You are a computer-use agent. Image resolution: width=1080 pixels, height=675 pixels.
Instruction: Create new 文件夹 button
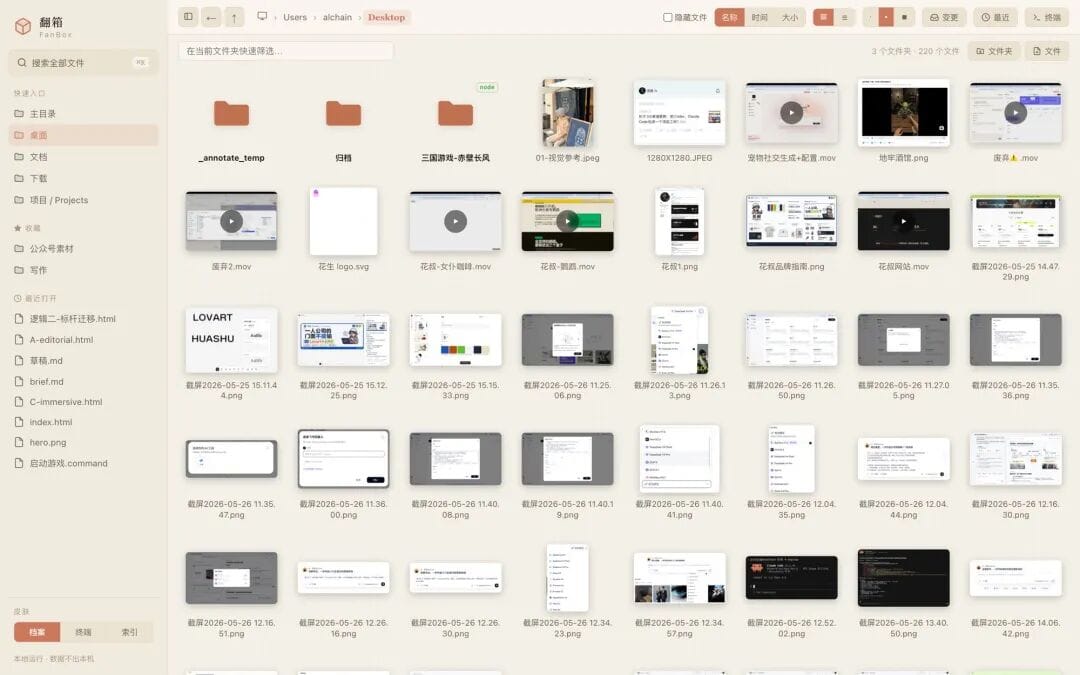(x=994, y=51)
